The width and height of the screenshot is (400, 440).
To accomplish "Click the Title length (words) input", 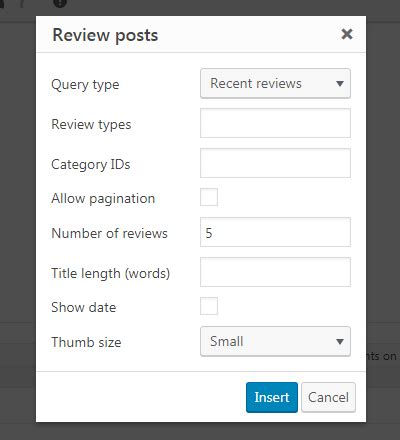I will tap(275, 272).
